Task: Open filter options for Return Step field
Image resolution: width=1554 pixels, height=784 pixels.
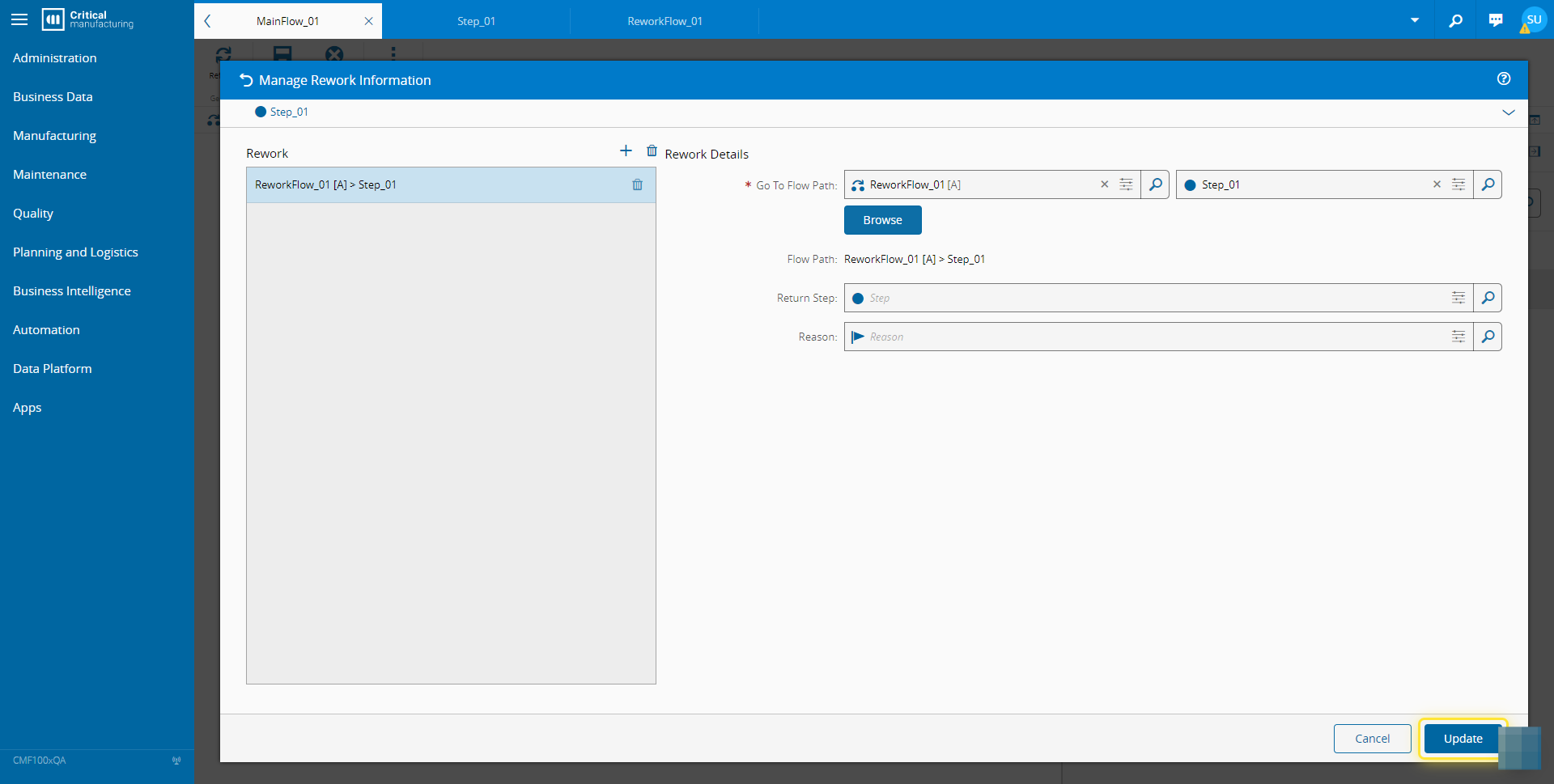Action: click(1458, 298)
